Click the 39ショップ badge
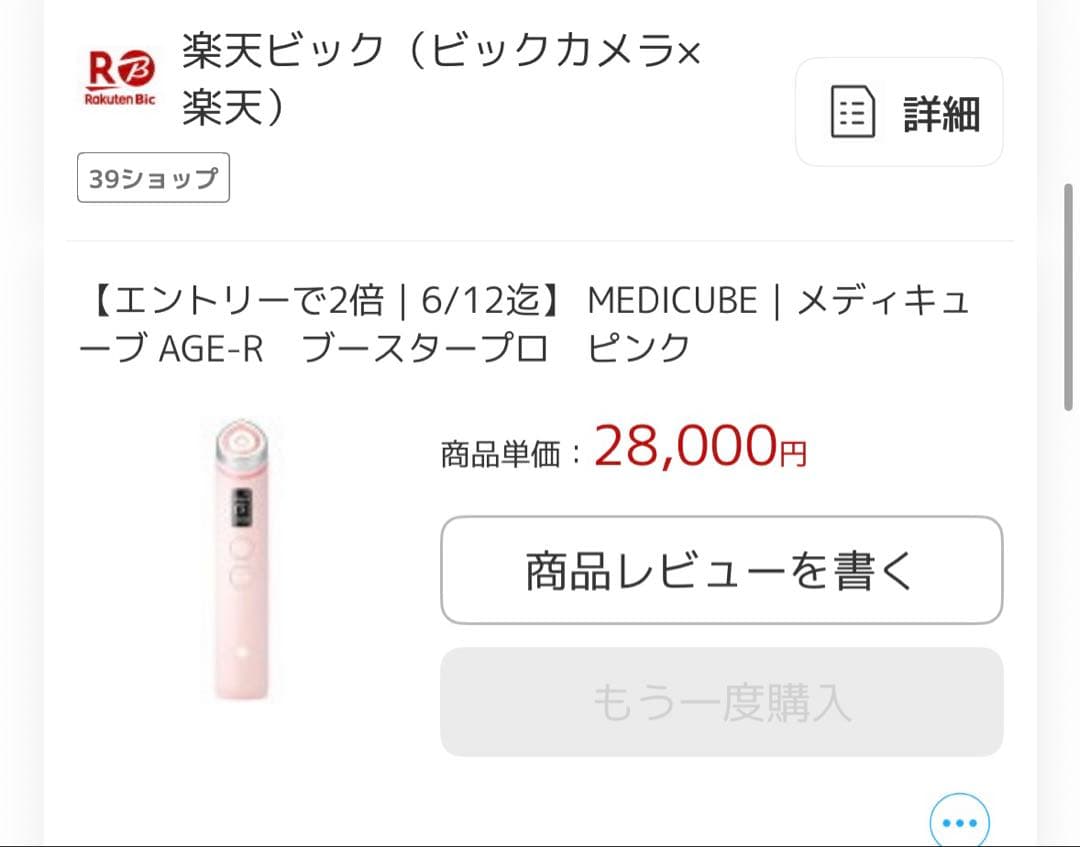Screen dimensions: 1080x847 pos(152,177)
